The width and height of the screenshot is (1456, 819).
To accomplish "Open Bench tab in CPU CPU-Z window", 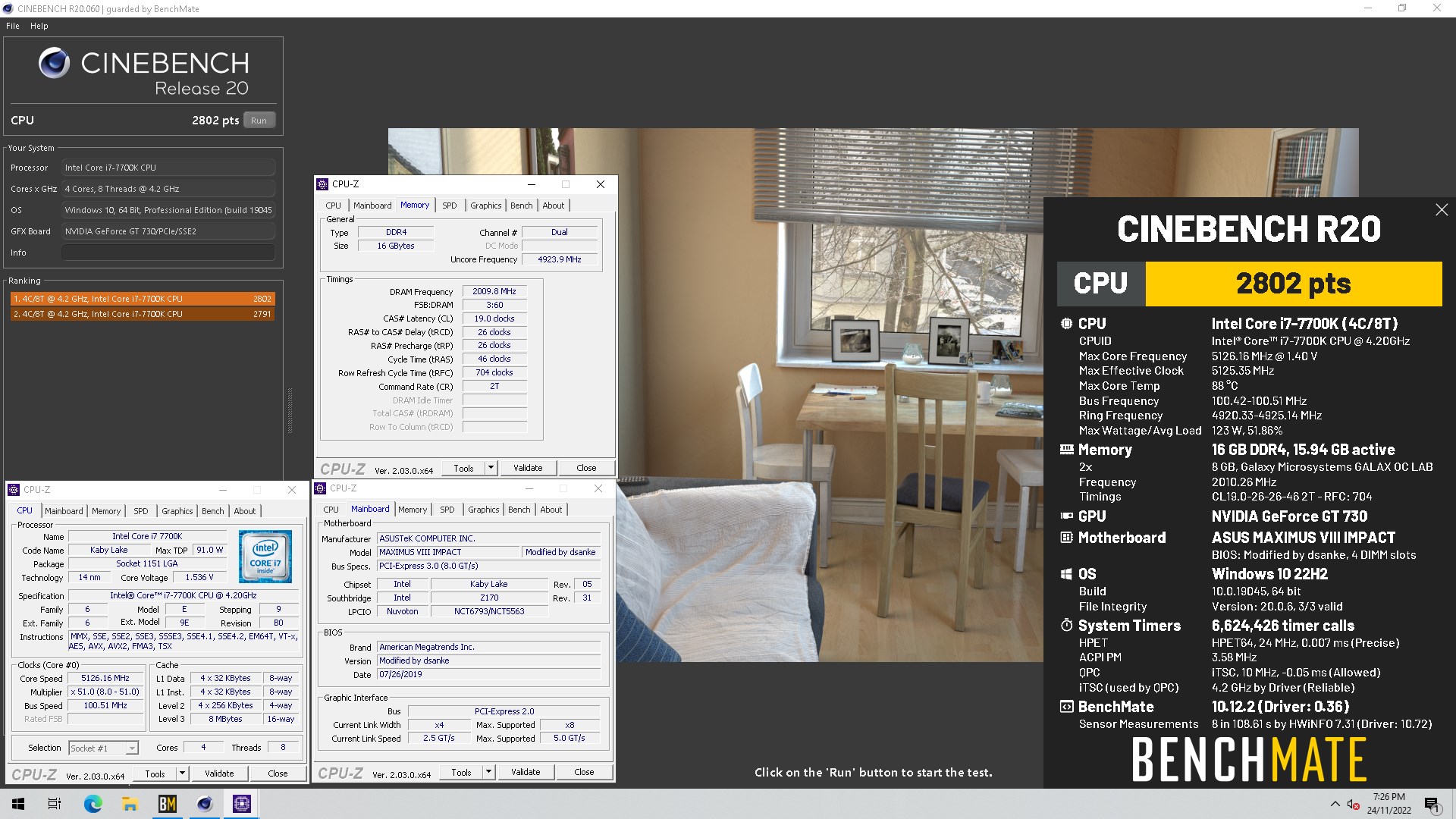I will pyautogui.click(x=213, y=511).
